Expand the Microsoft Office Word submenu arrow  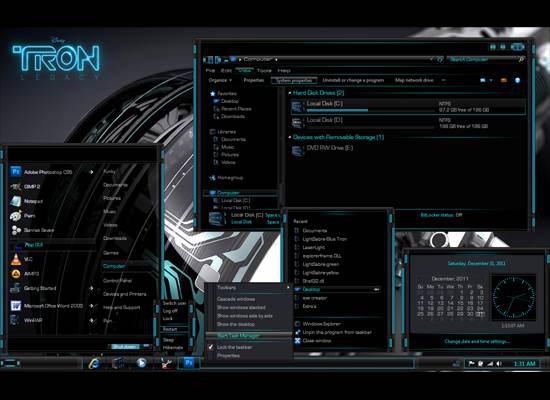point(91,306)
